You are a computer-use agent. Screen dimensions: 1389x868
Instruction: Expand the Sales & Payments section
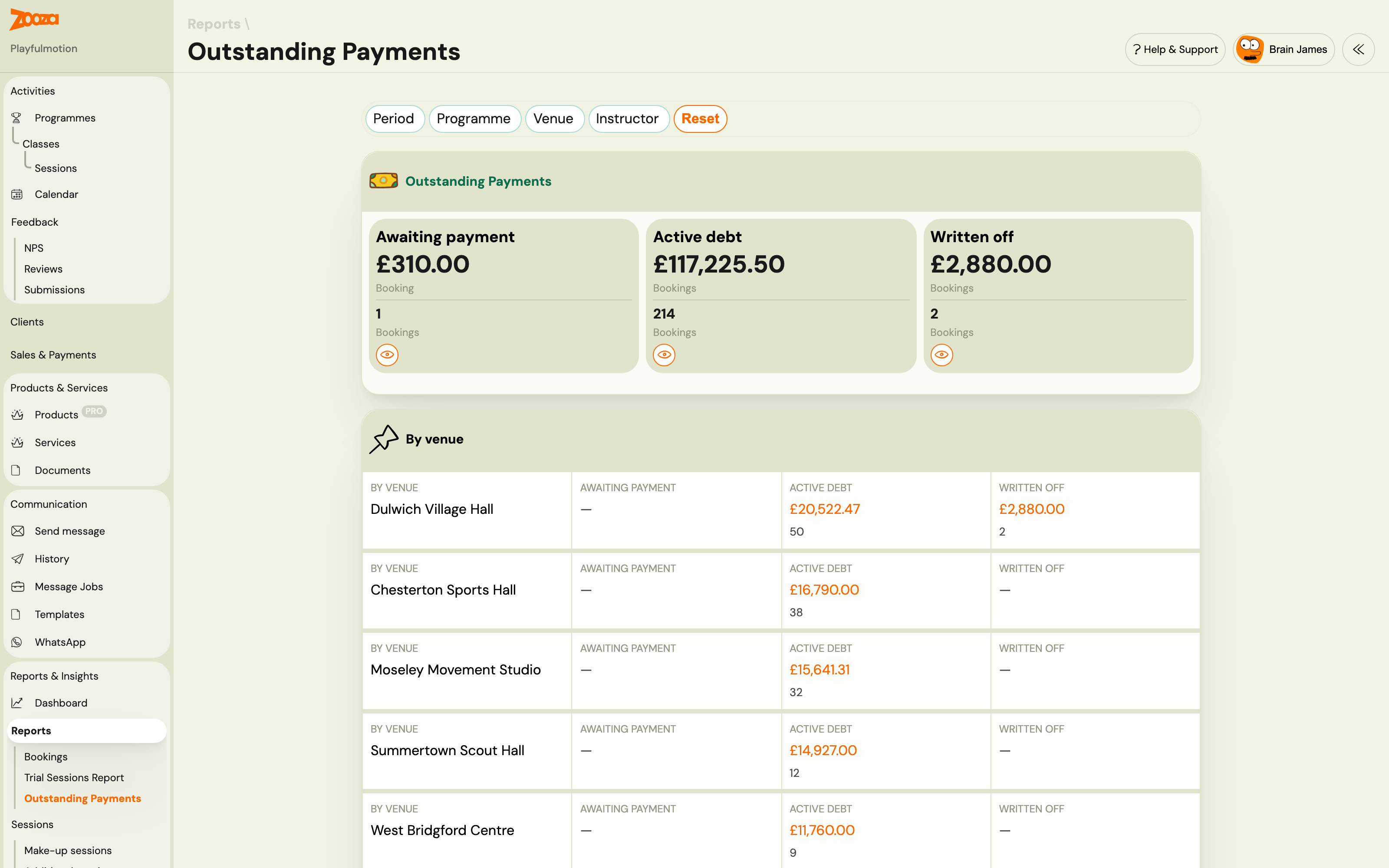tap(53, 355)
